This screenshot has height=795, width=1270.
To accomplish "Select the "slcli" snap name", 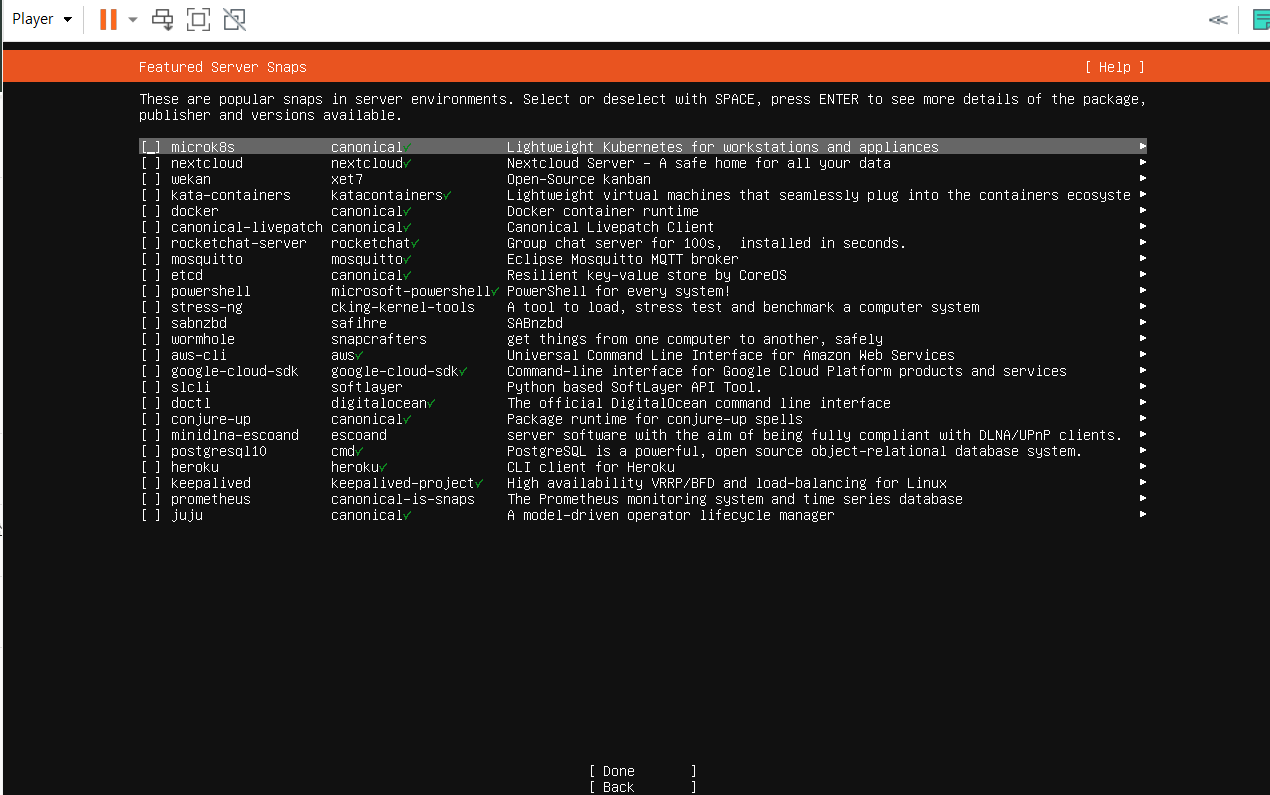I will click(191, 387).
